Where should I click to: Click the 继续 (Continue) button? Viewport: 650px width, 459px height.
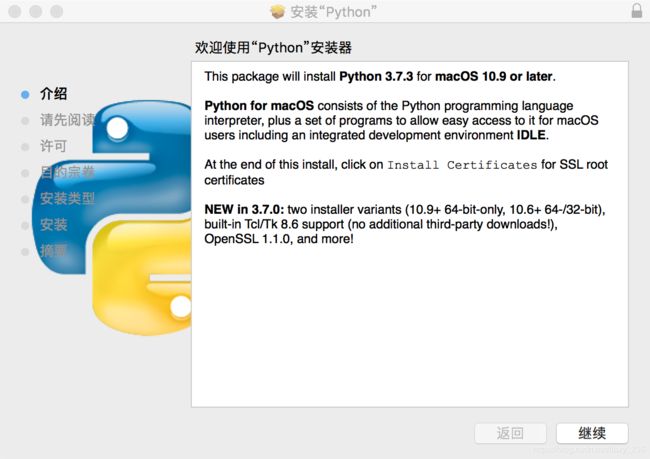tap(592, 433)
